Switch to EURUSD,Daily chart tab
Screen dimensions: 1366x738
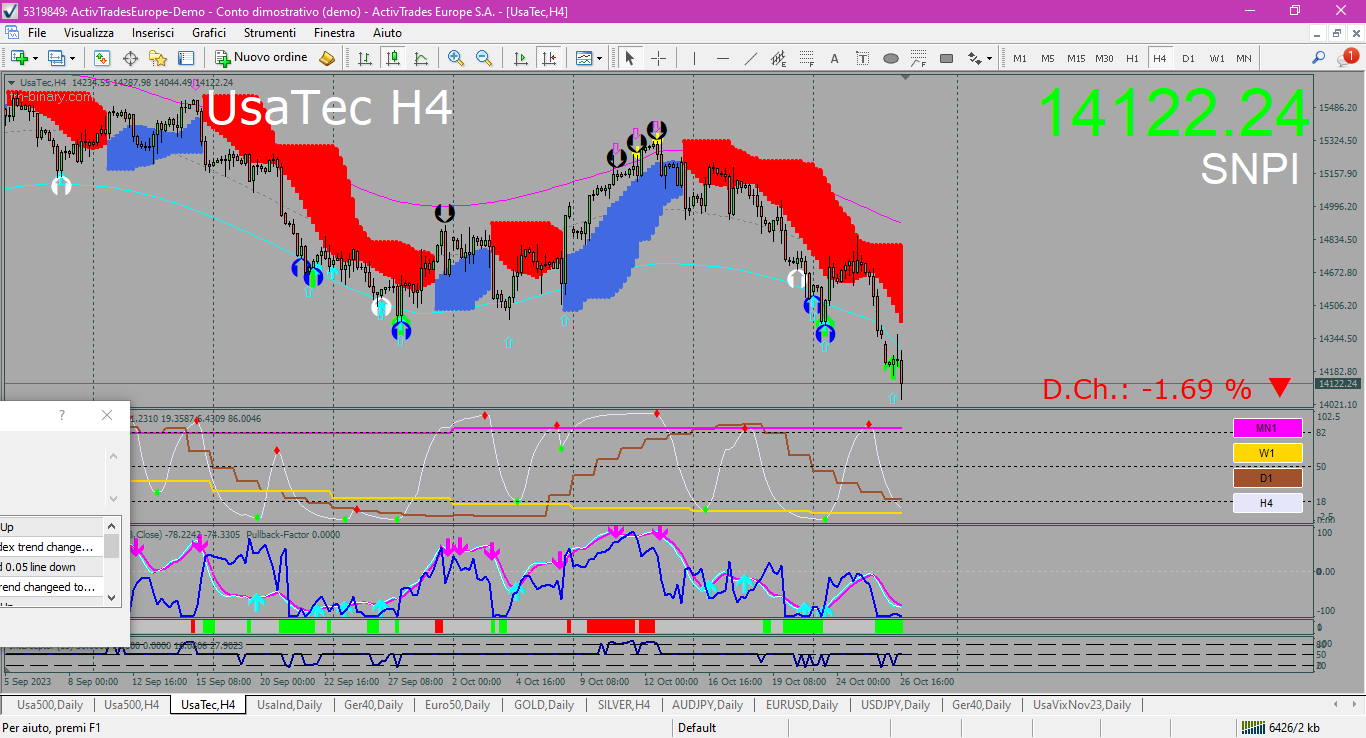801,705
